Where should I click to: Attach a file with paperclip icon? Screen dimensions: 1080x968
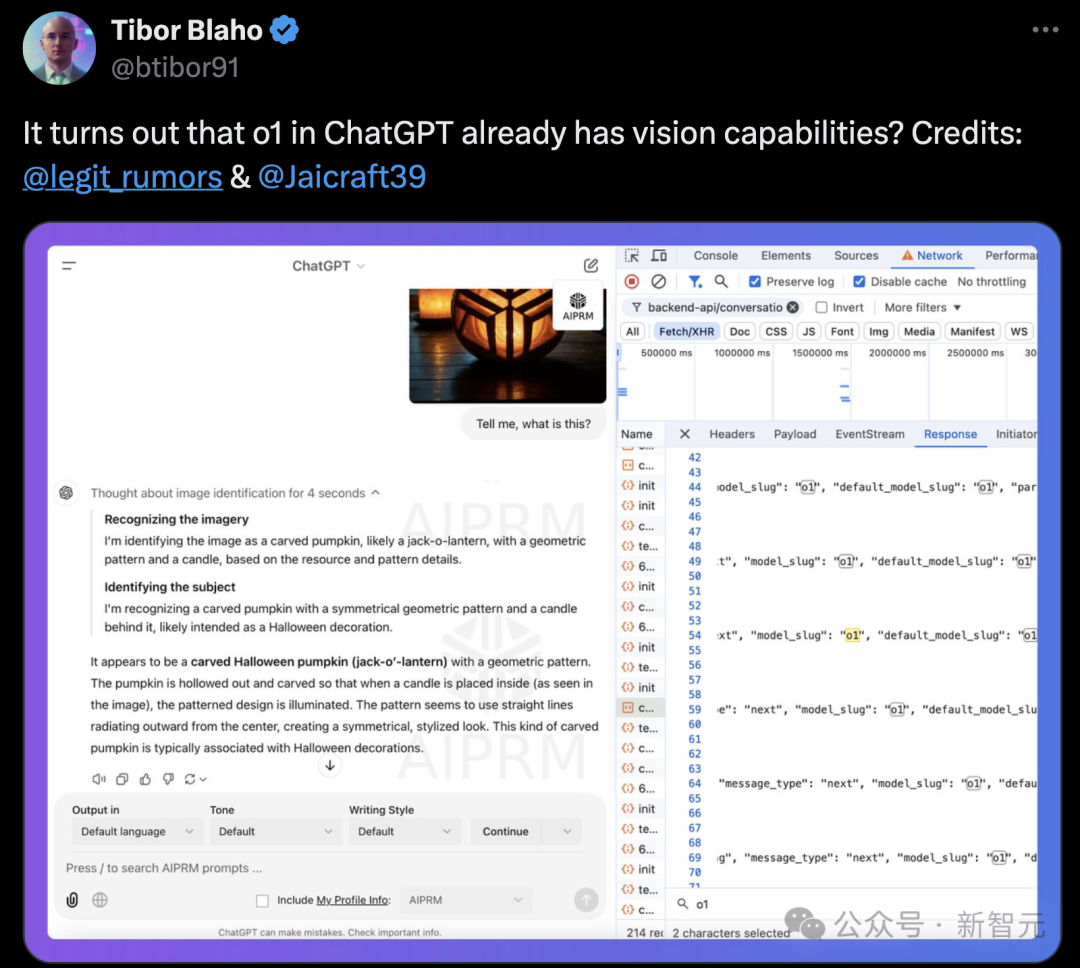point(72,900)
